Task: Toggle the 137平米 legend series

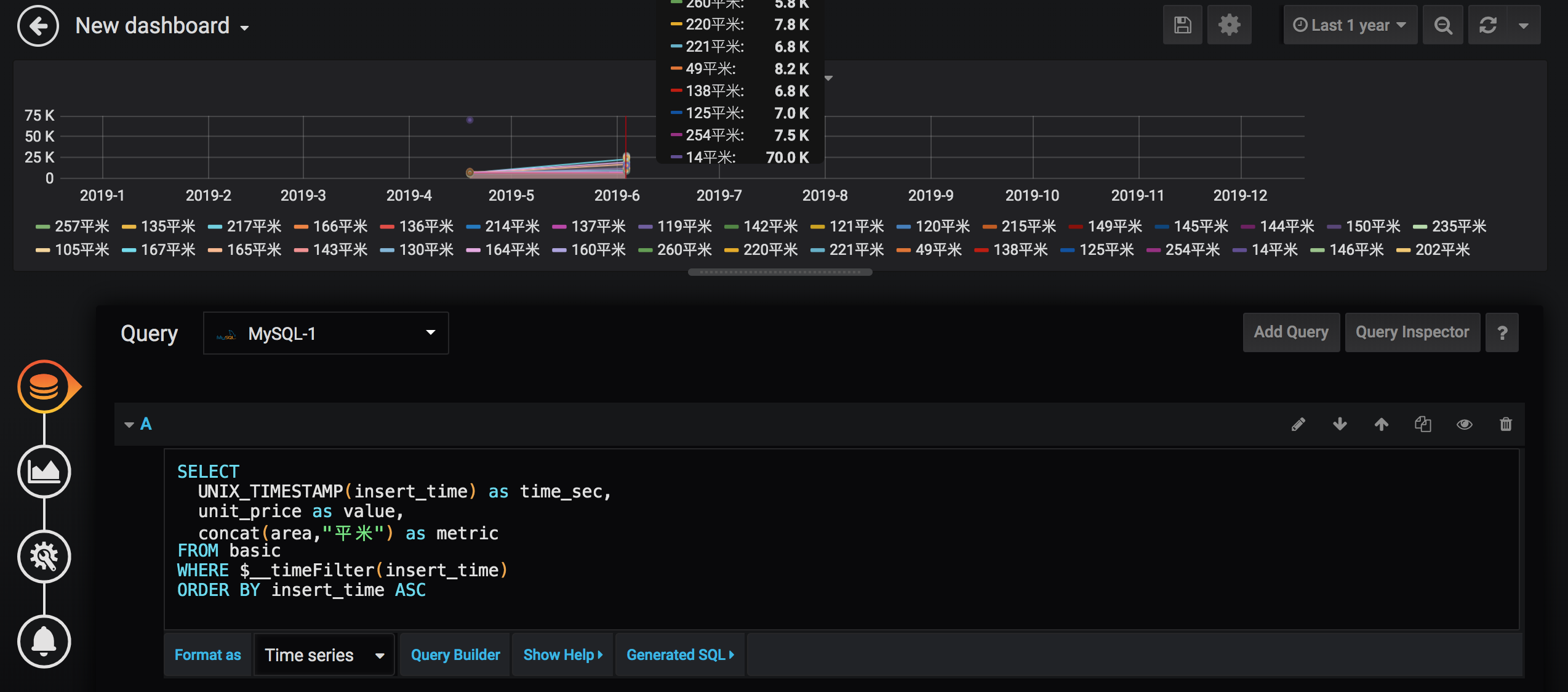Action: (598, 227)
